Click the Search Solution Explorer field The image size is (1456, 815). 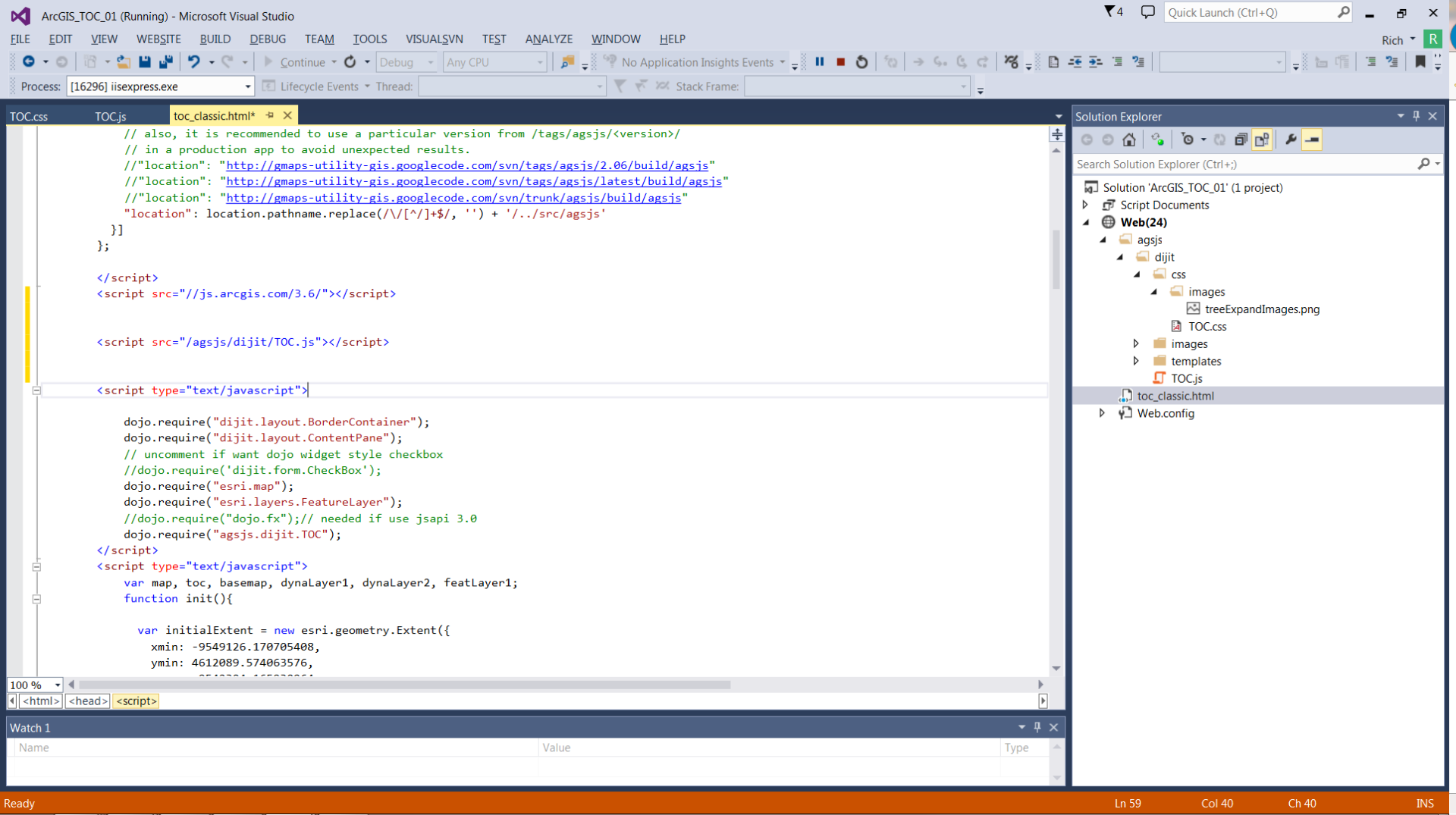coord(1244,164)
